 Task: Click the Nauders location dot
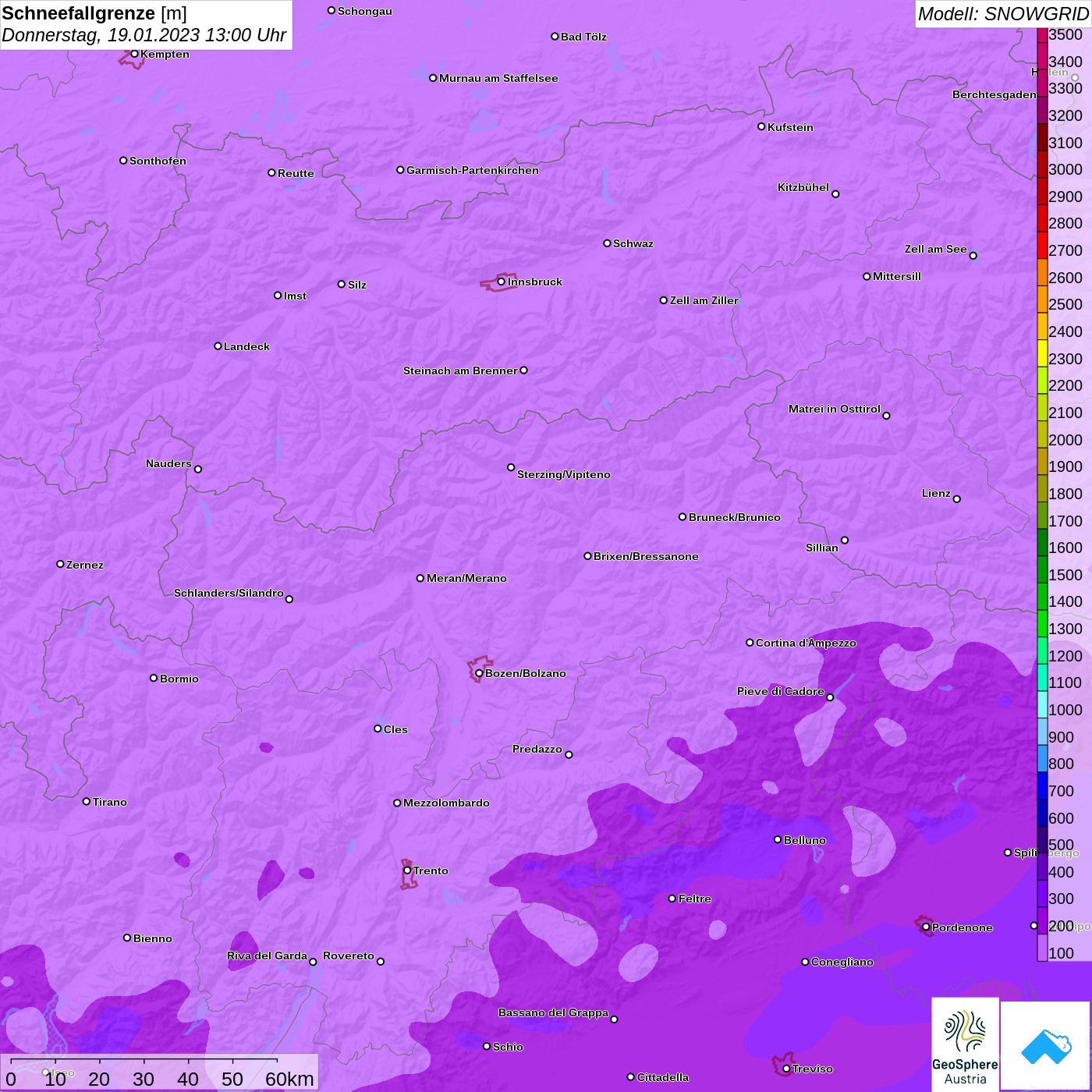198,469
